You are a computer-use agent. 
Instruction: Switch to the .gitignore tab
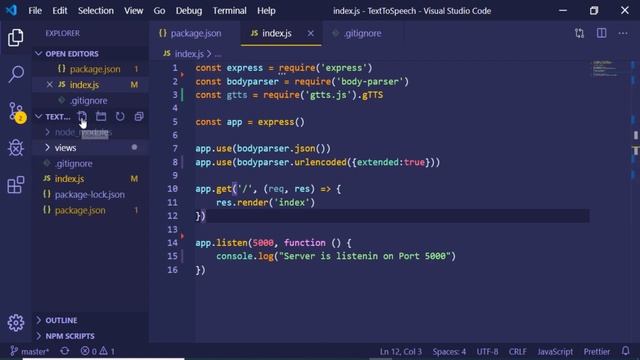tap(362, 33)
